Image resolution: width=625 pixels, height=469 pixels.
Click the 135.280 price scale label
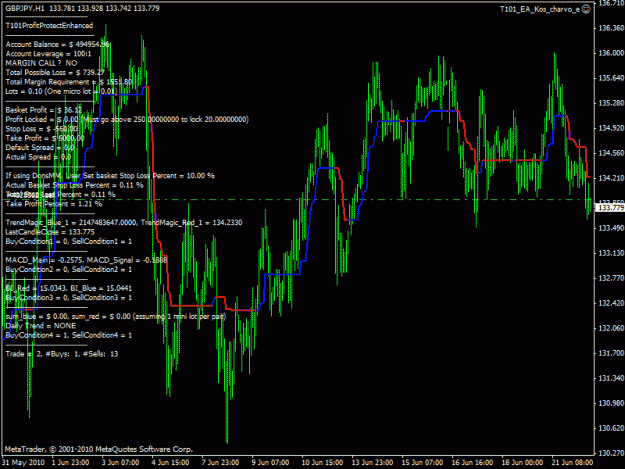(611, 103)
